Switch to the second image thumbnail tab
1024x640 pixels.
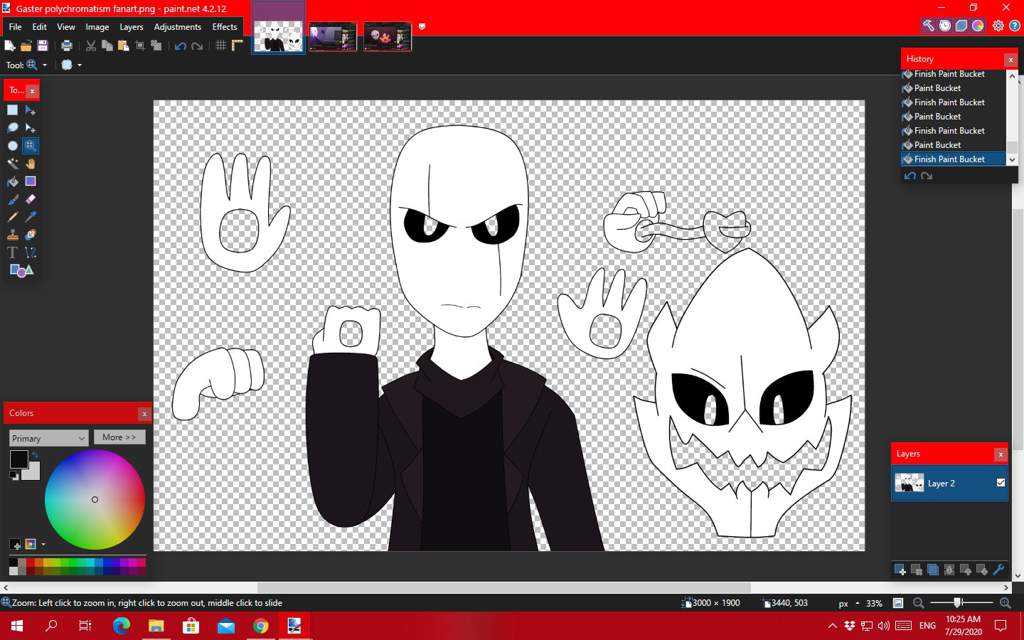click(332, 37)
